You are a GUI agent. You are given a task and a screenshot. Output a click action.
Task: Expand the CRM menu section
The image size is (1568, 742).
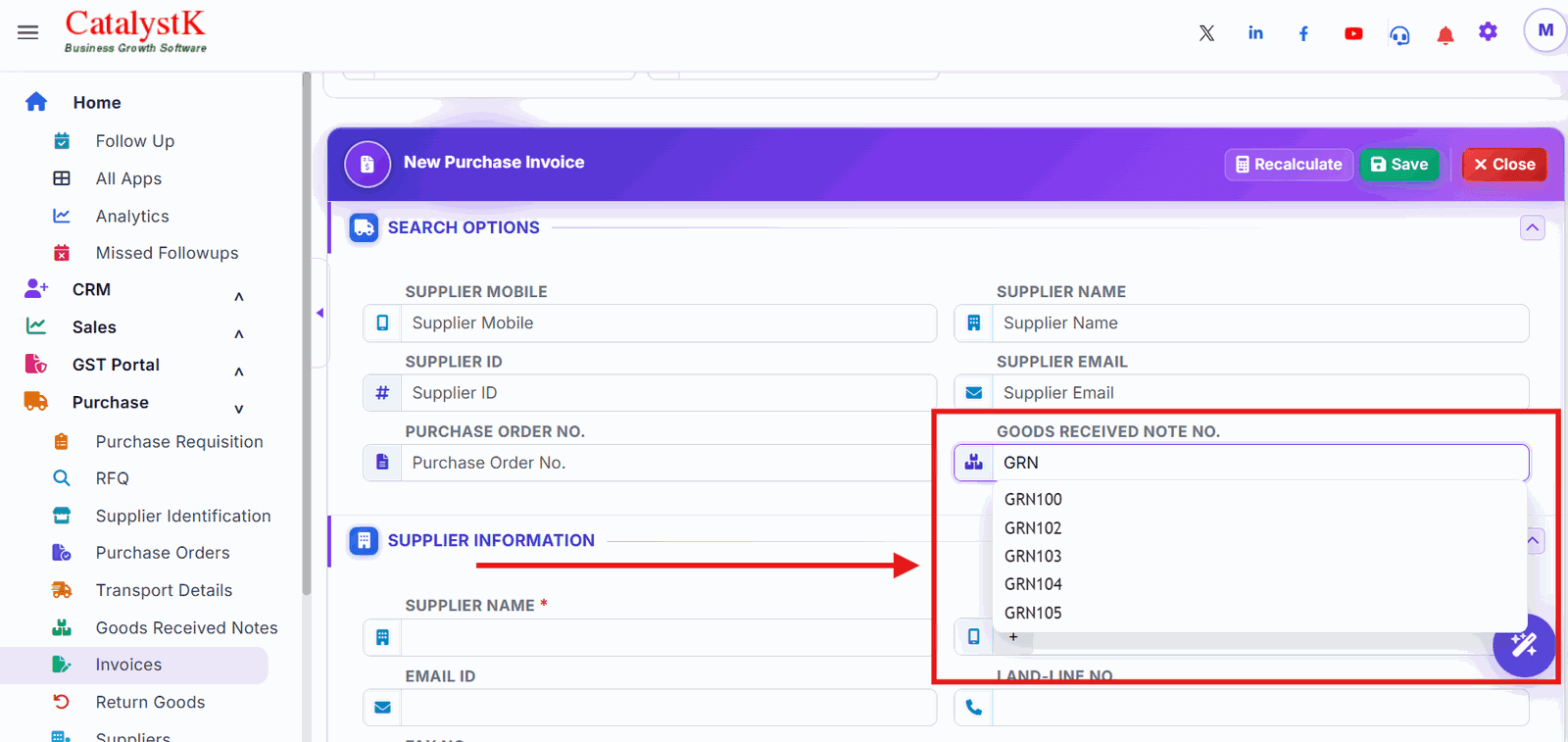click(x=238, y=296)
